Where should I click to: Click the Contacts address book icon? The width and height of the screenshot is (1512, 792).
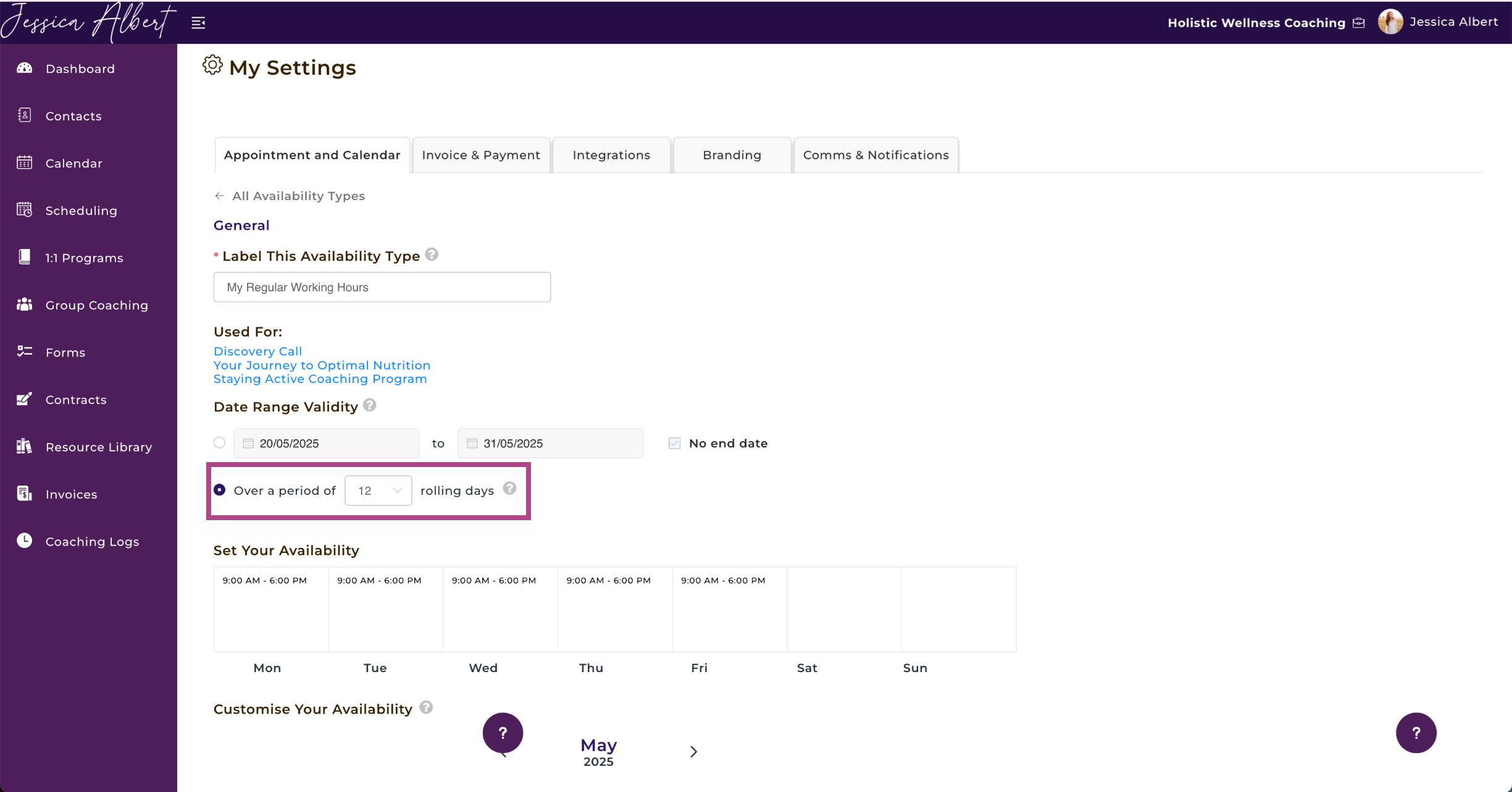point(25,115)
